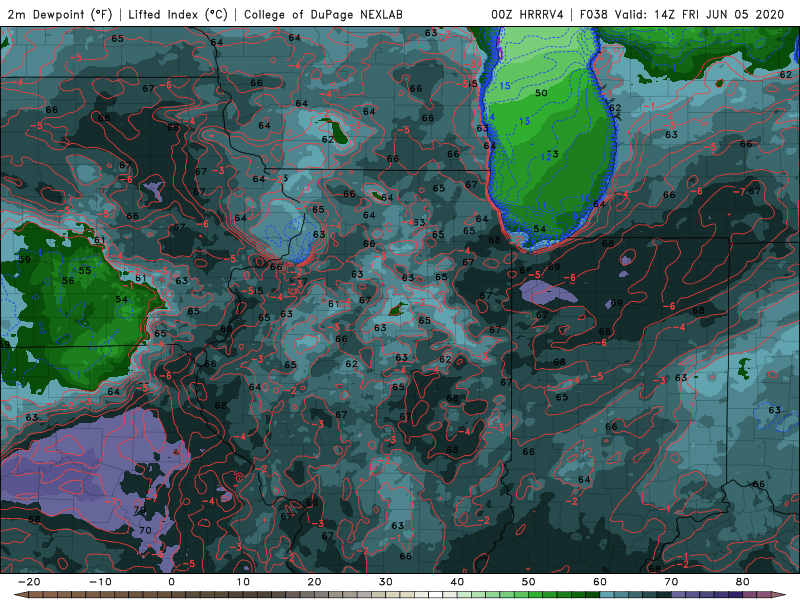Click the "Lifted Index (°C)" title text

point(178,14)
